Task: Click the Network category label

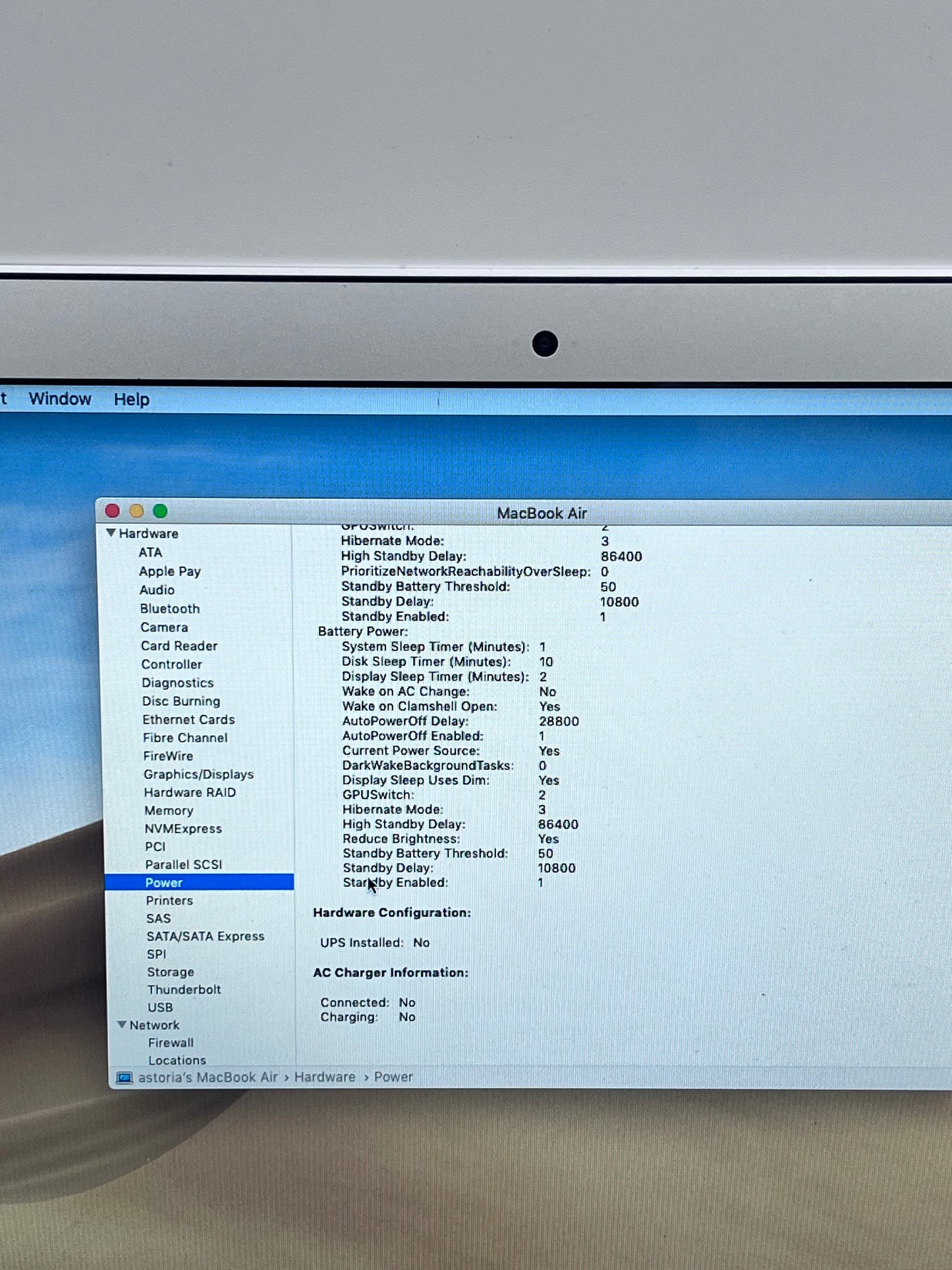Action: tap(154, 1025)
